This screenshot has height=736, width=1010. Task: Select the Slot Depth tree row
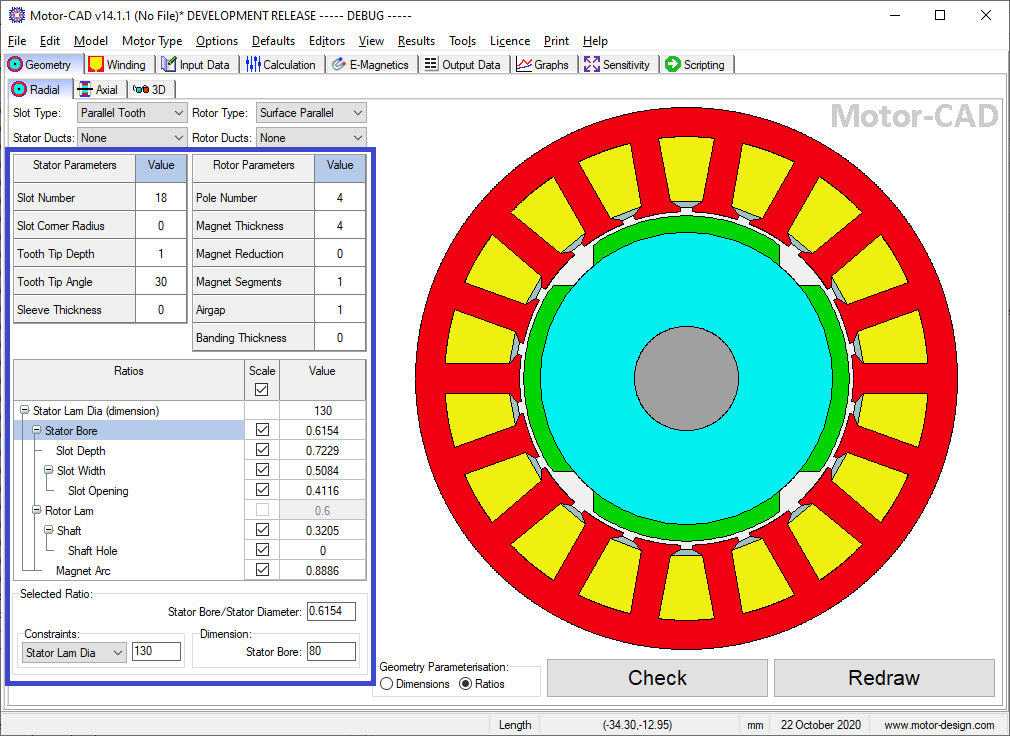pos(129,450)
